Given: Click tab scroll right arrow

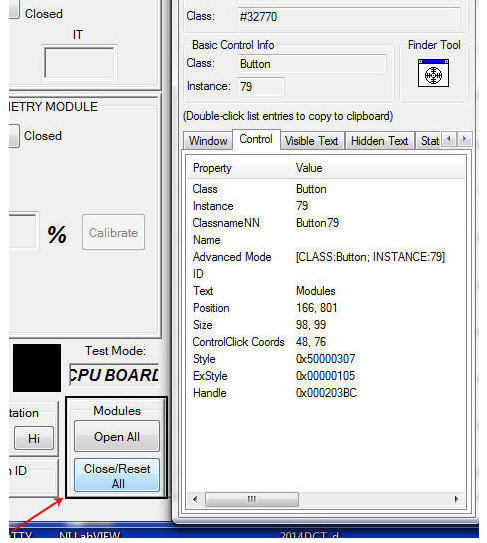Looking at the screenshot, I should pos(464,139).
